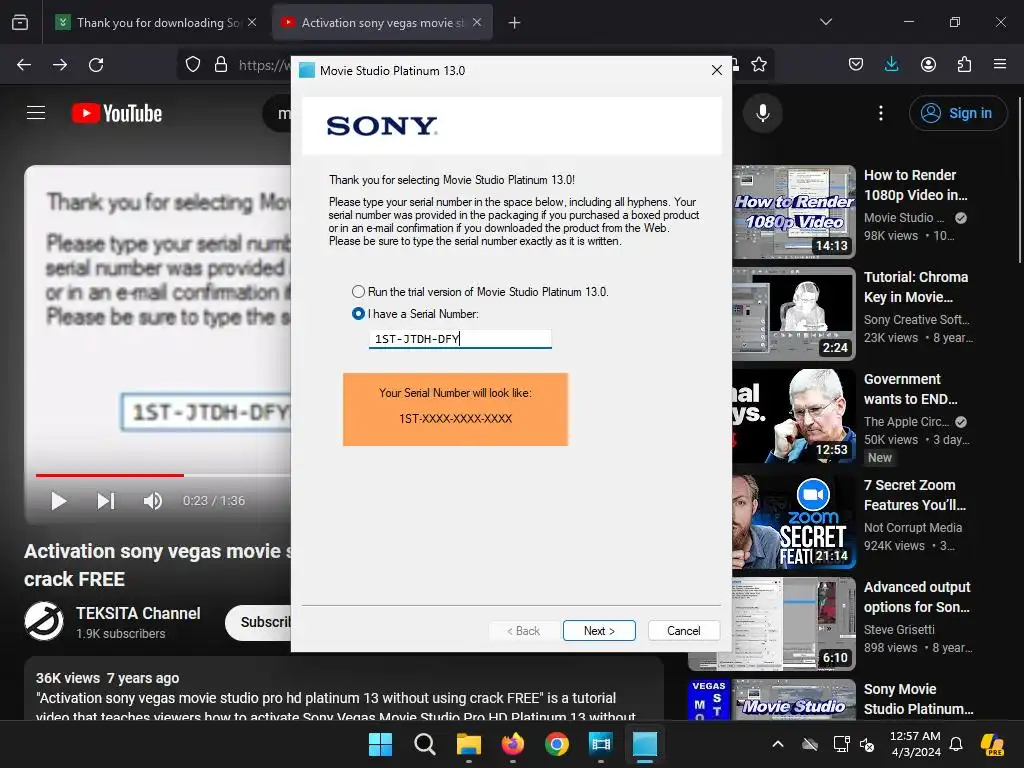Search with your voice microphone icon

pos(763,113)
